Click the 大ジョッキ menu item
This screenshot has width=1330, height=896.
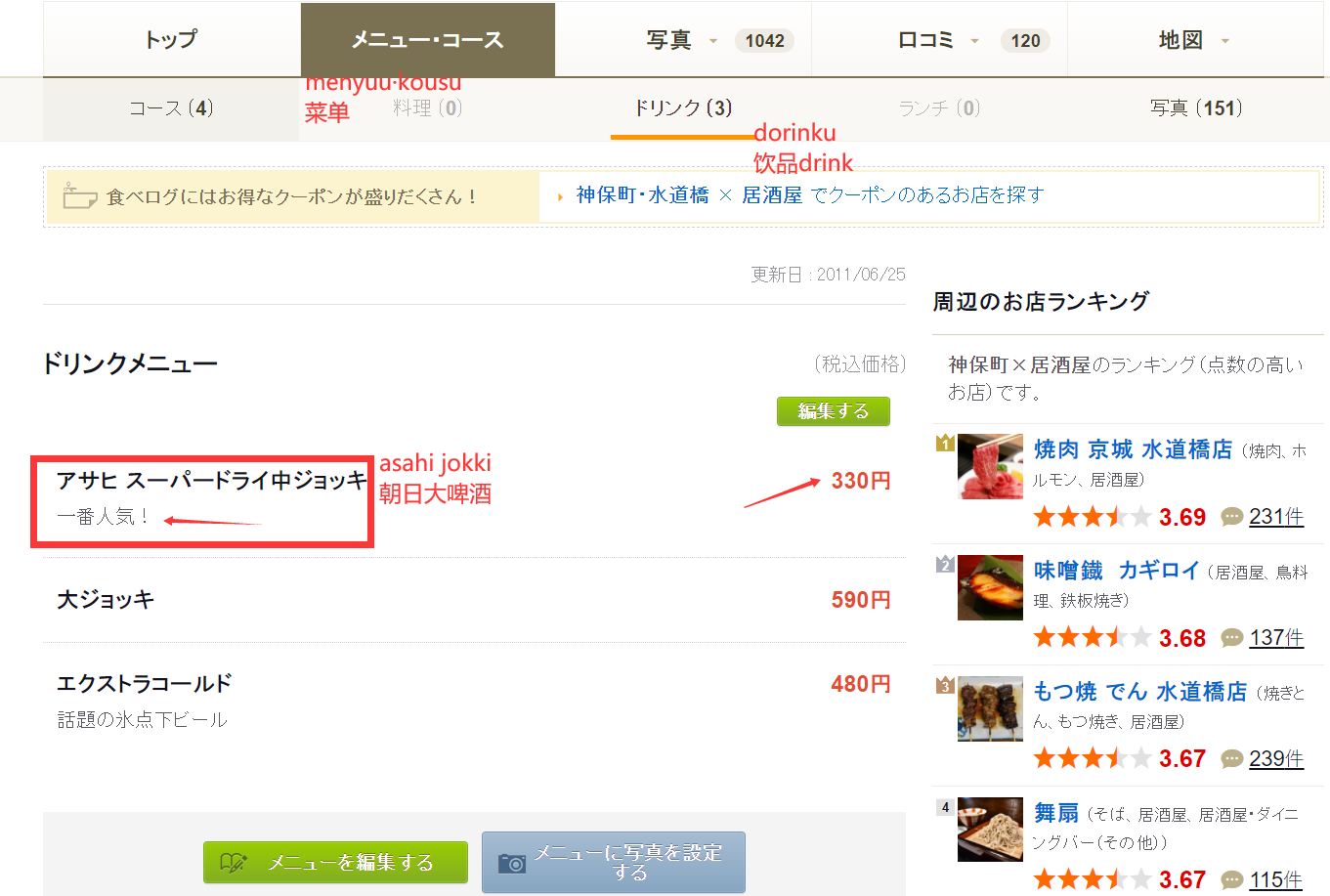pos(106,600)
